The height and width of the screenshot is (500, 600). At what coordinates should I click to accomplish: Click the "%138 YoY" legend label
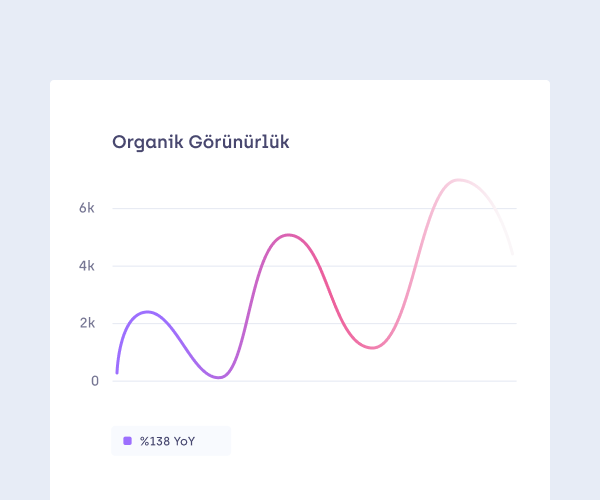point(167,440)
